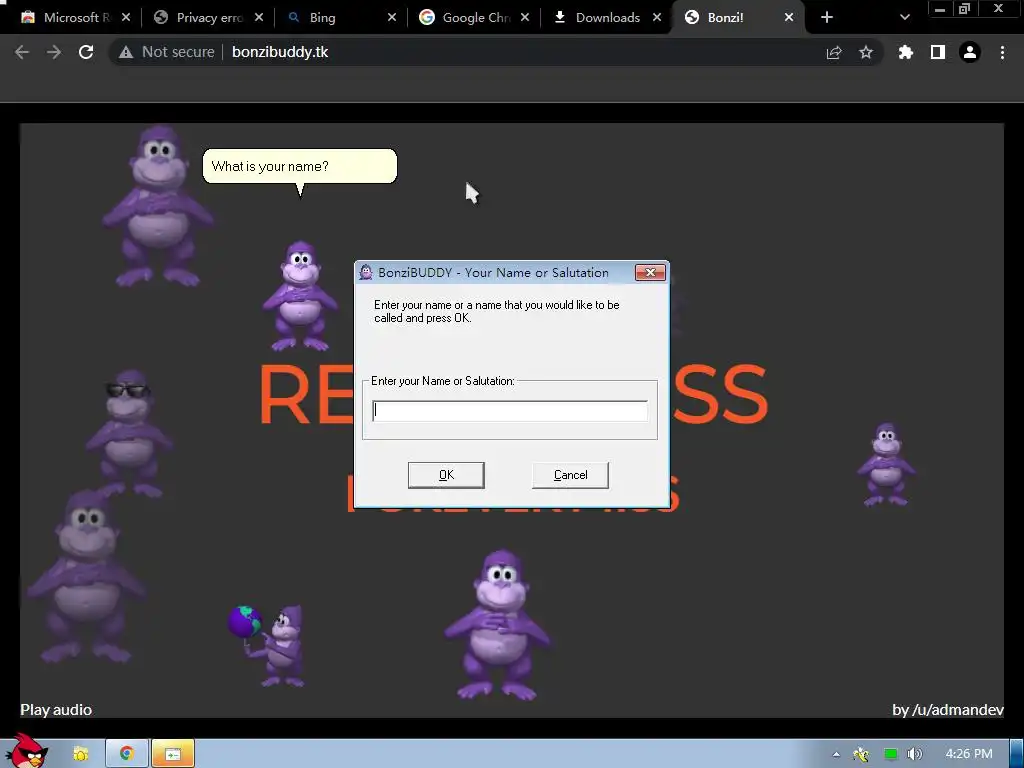Close the Microsoft tab
Image resolution: width=1024 pixels, height=768 pixels.
pyautogui.click(x=126, y=18)
